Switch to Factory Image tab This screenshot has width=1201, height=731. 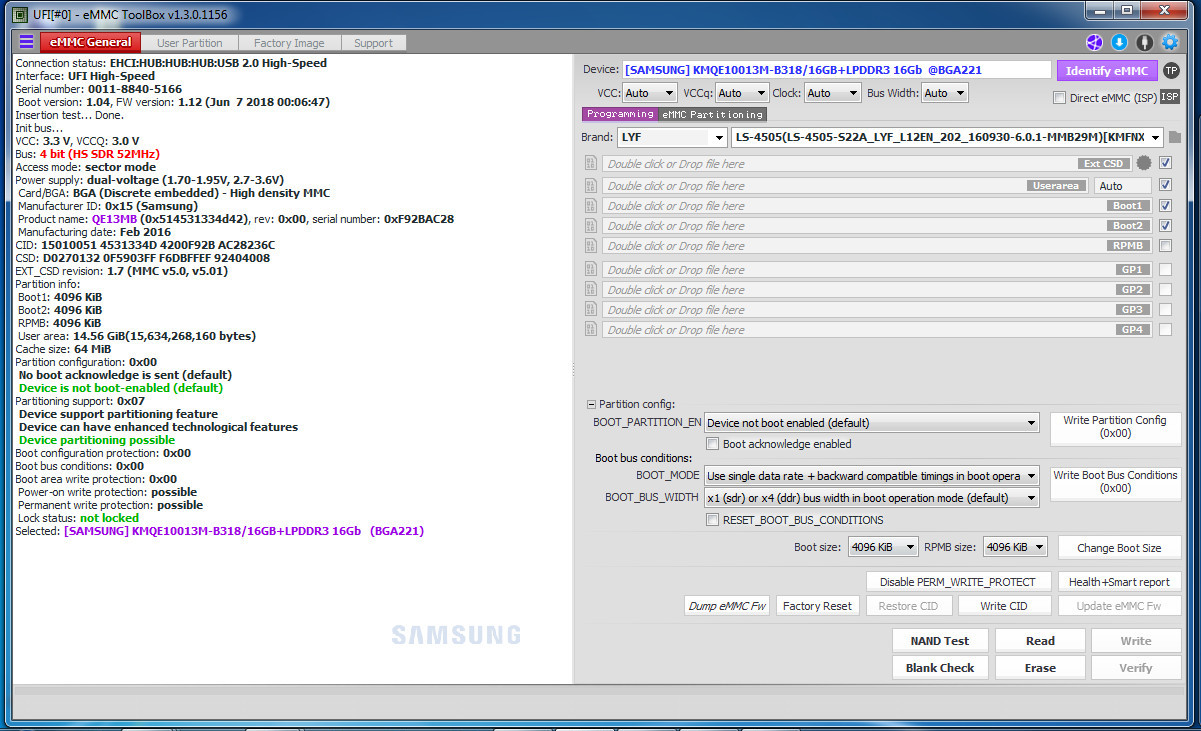tap(289, 43)
